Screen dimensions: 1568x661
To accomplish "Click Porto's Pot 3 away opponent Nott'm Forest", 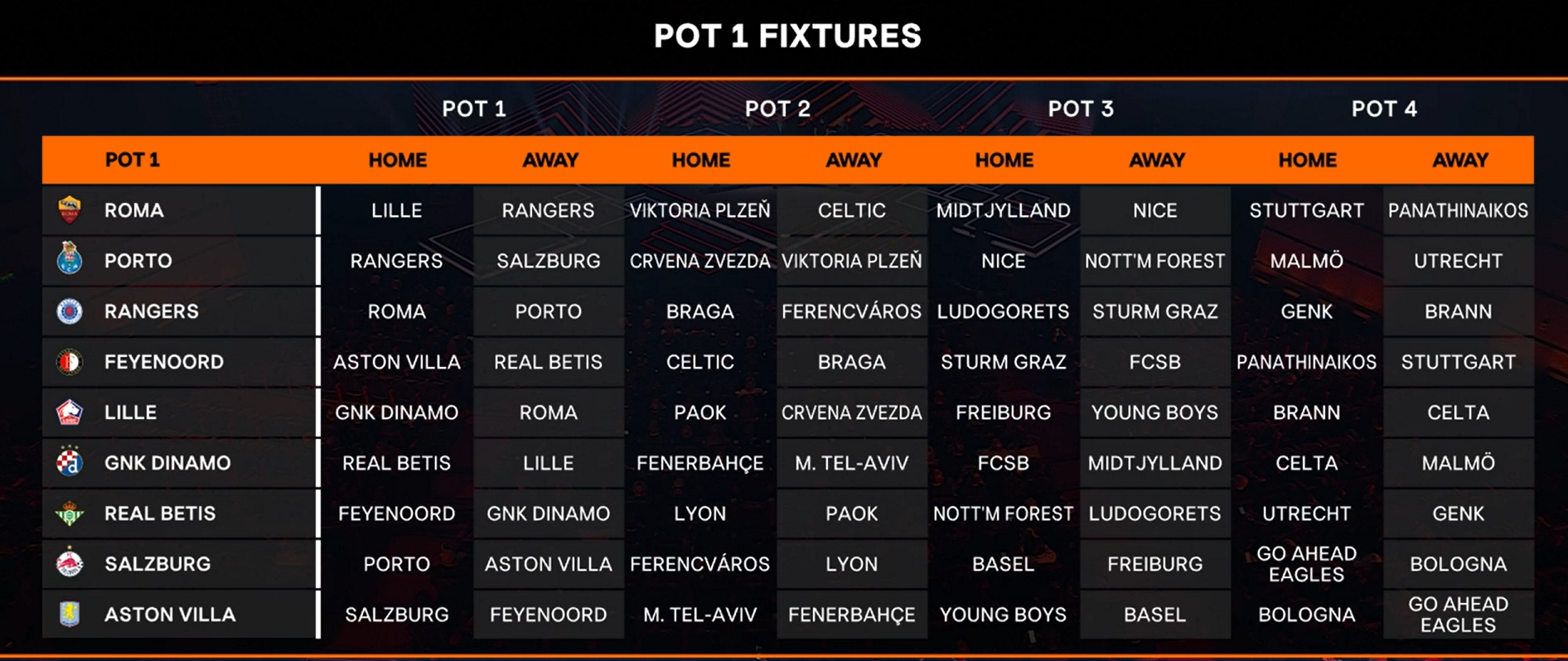I will pyautogui.click(x=1154, y=261).
